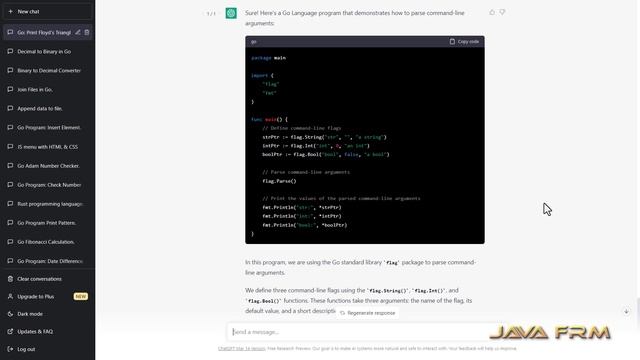Click the chat bubble icon beside JS menu with HTML
The image size is (640, 360).
[10, 147]
